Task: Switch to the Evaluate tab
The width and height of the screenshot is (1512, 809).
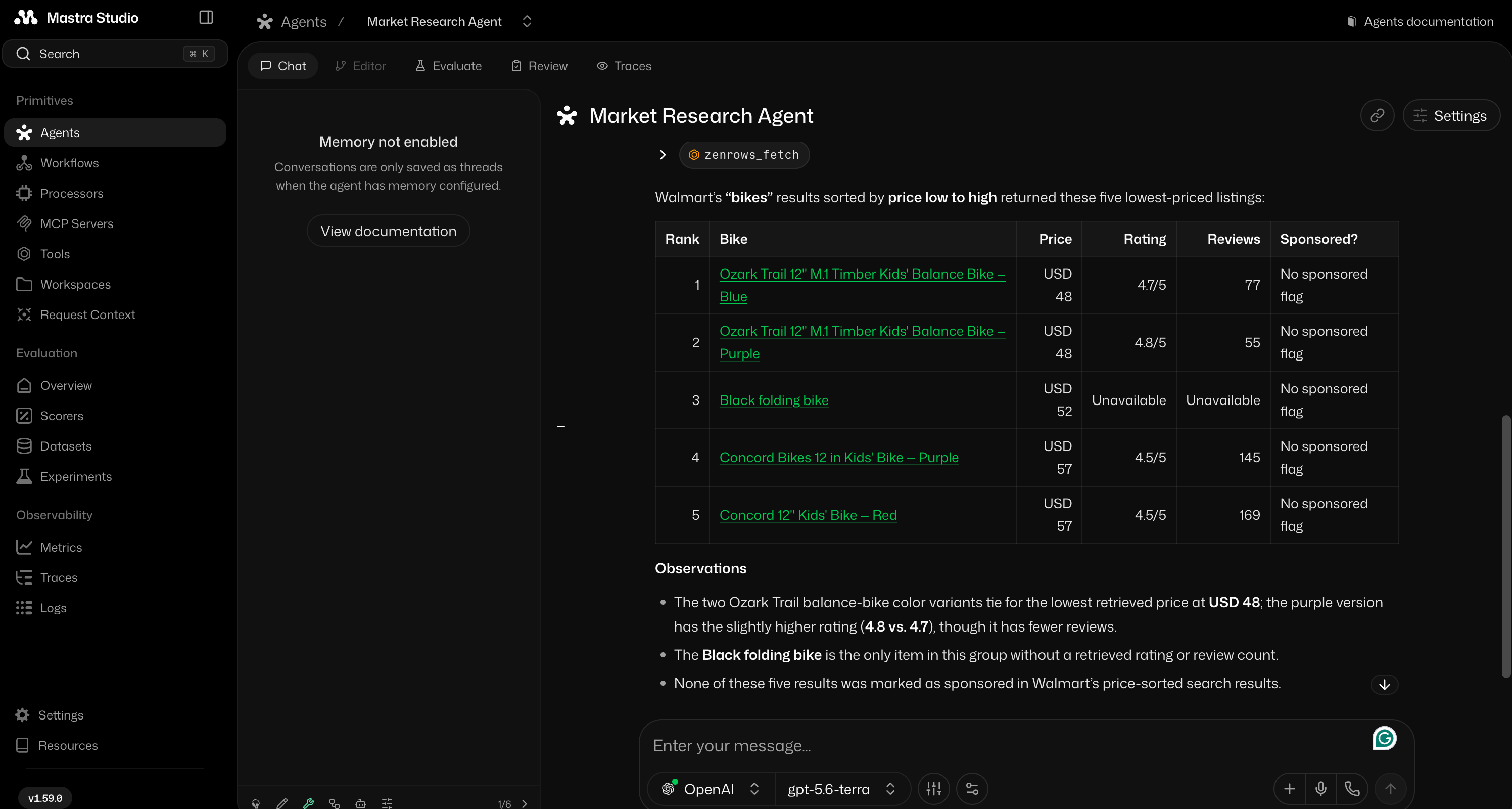Action: coord(449,66)
